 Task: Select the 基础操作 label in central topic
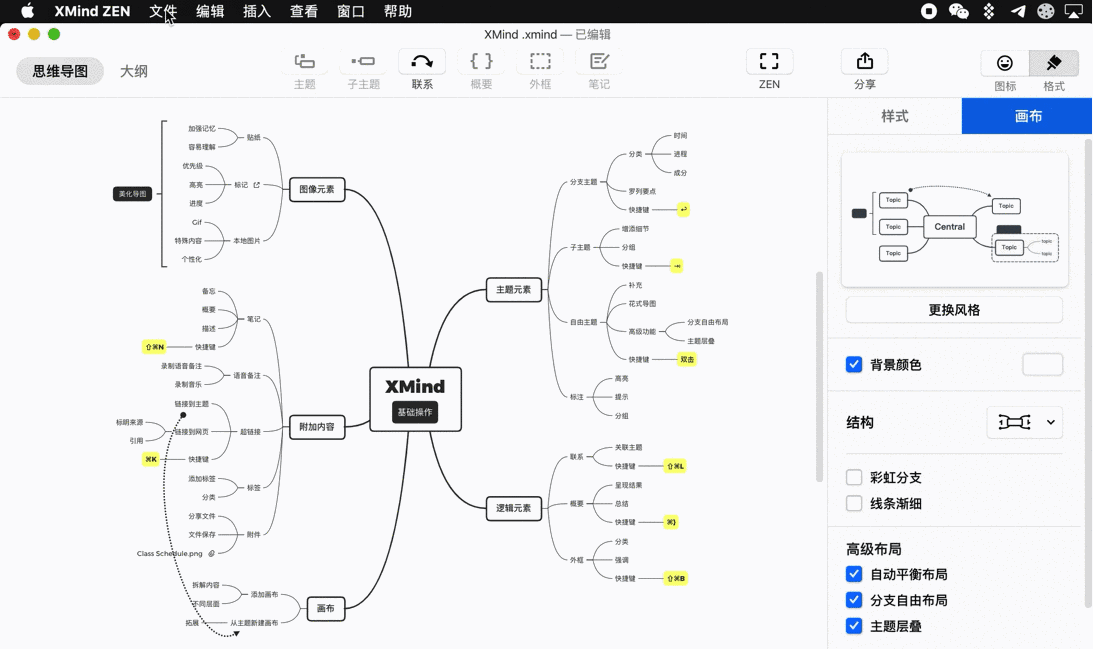click(x=415, y=412)
